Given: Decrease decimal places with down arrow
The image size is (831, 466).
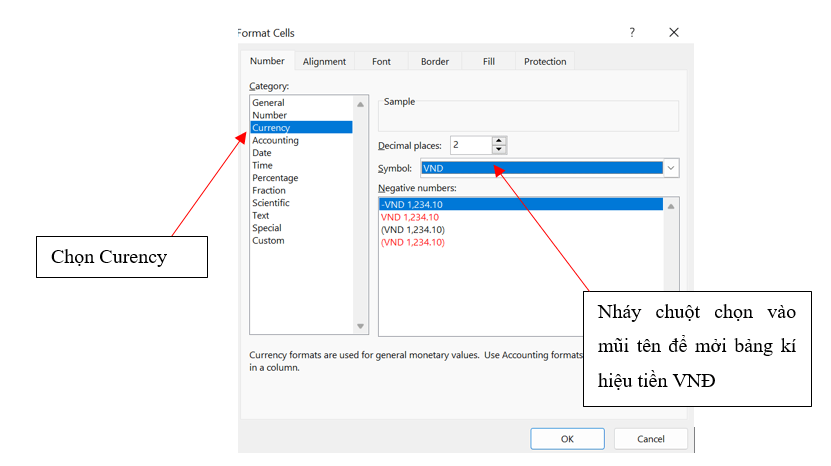Looking at the screenshot, I should point(499,150).
